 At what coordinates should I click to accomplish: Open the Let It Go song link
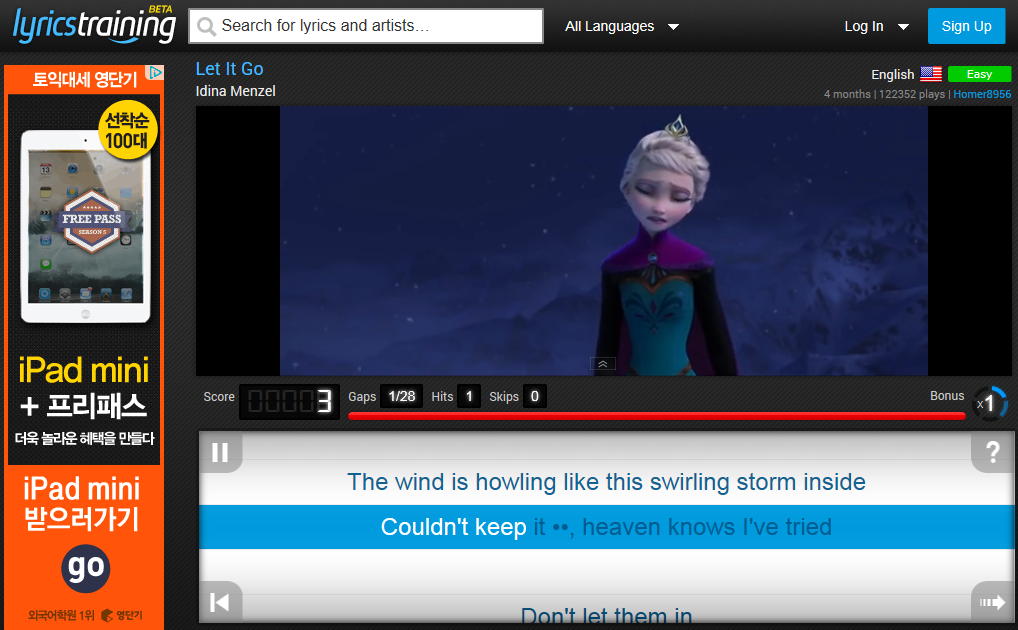click(229, 69)
